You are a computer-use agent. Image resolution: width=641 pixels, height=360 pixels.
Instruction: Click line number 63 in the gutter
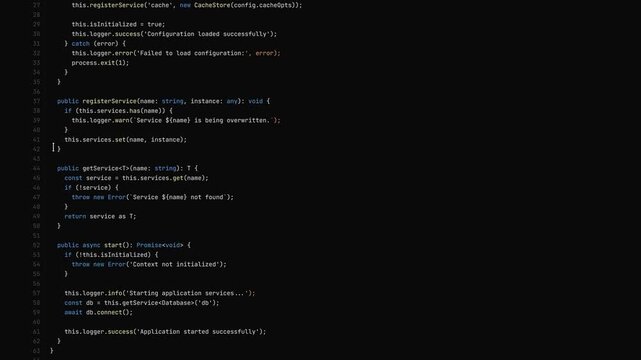point(37,351)
